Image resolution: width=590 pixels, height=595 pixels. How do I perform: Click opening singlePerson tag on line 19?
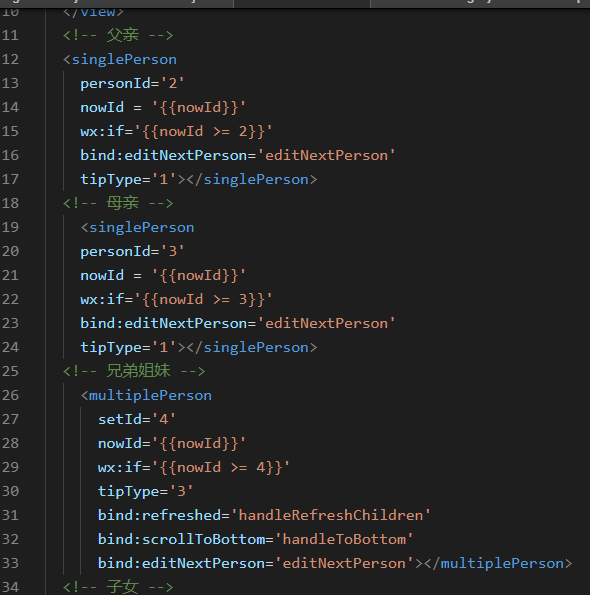[x=137, y=228]
